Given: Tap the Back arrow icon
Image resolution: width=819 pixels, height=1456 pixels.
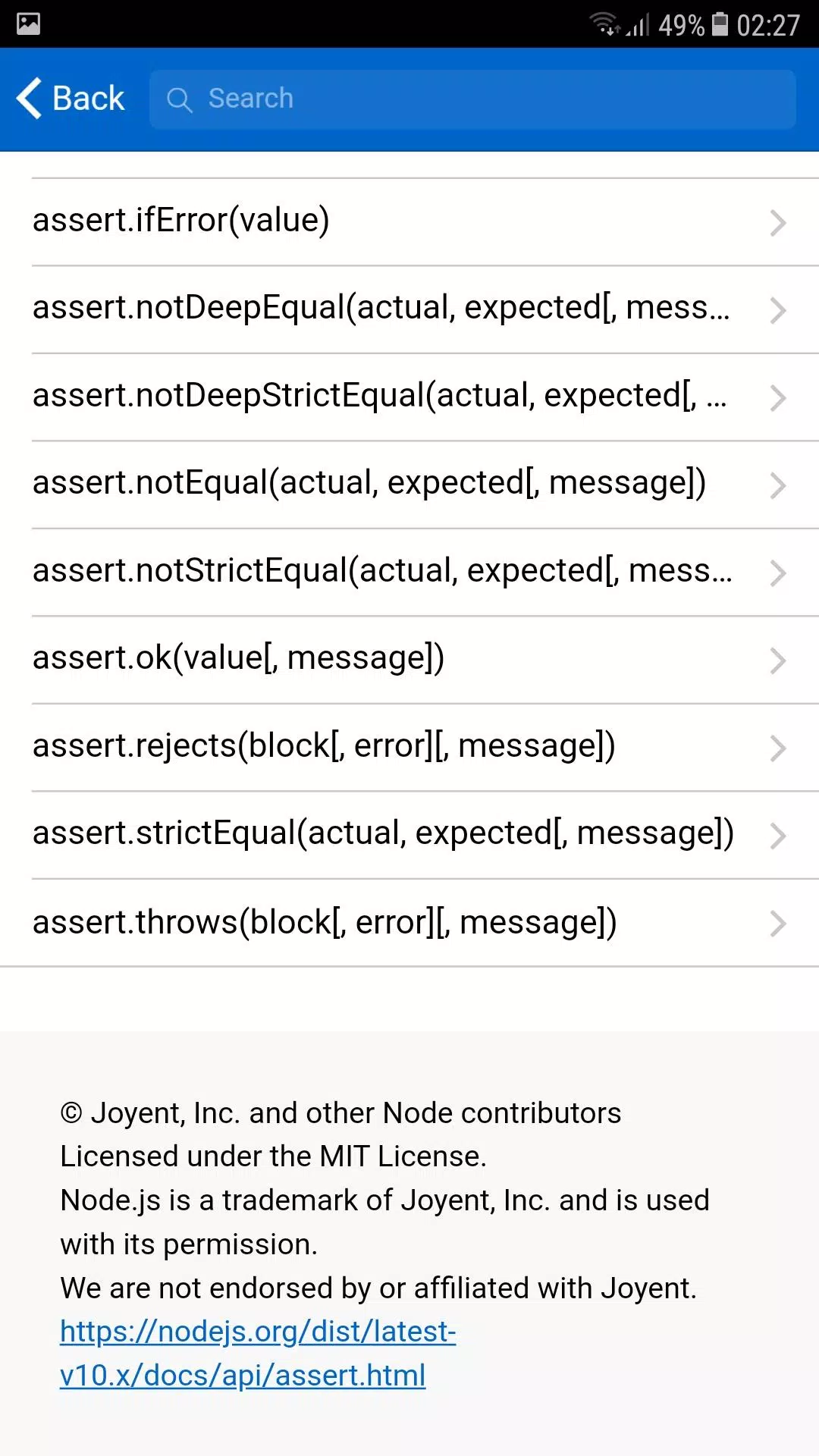Looking at the screenshot, I should 29,99.
